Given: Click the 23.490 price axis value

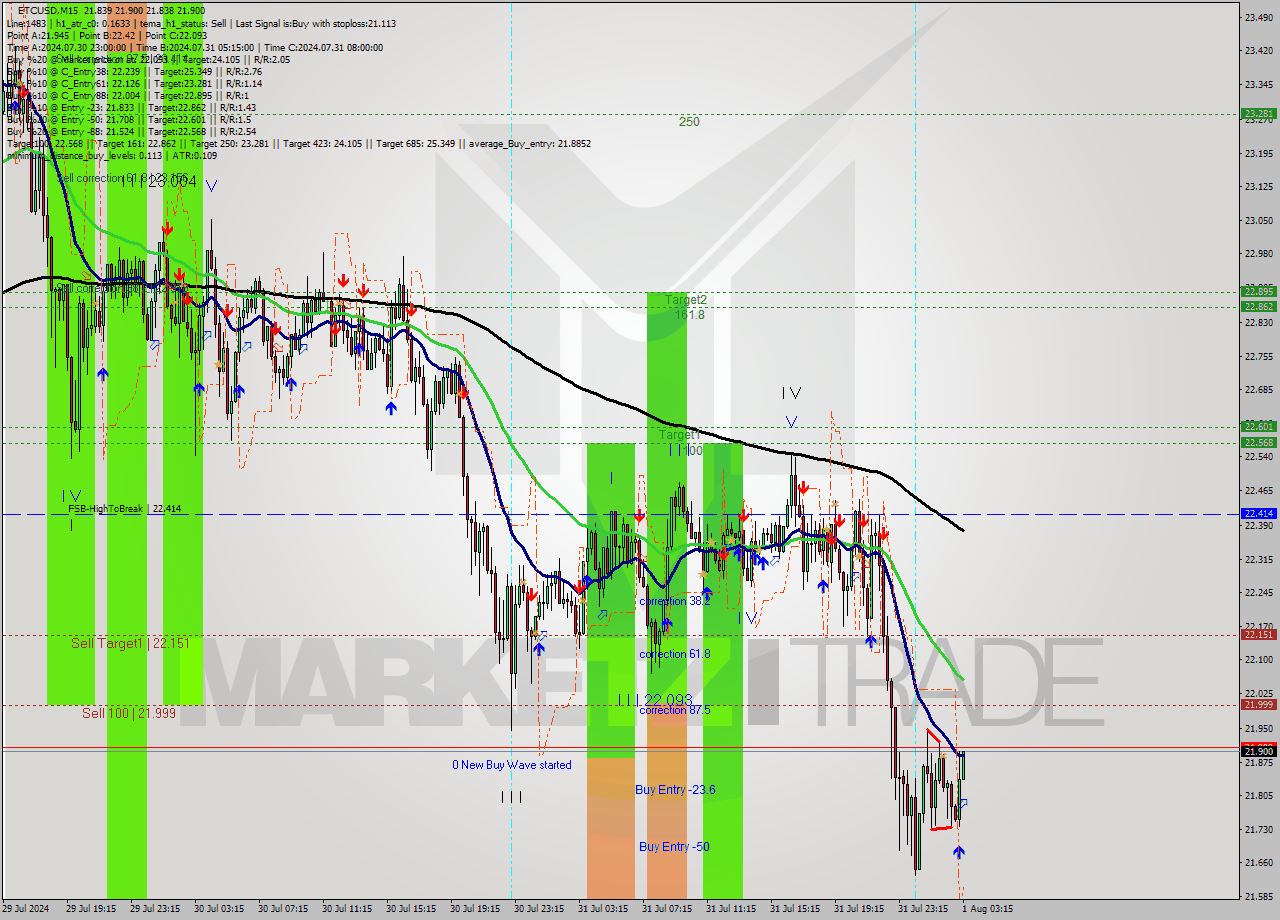Looking at the screenshot, I should coord(1257,17).
